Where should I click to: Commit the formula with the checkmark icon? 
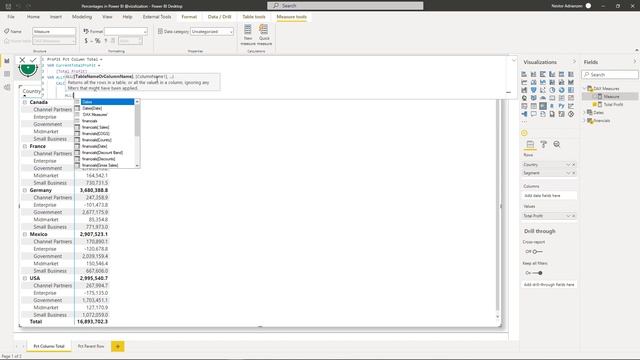(33, 60)
